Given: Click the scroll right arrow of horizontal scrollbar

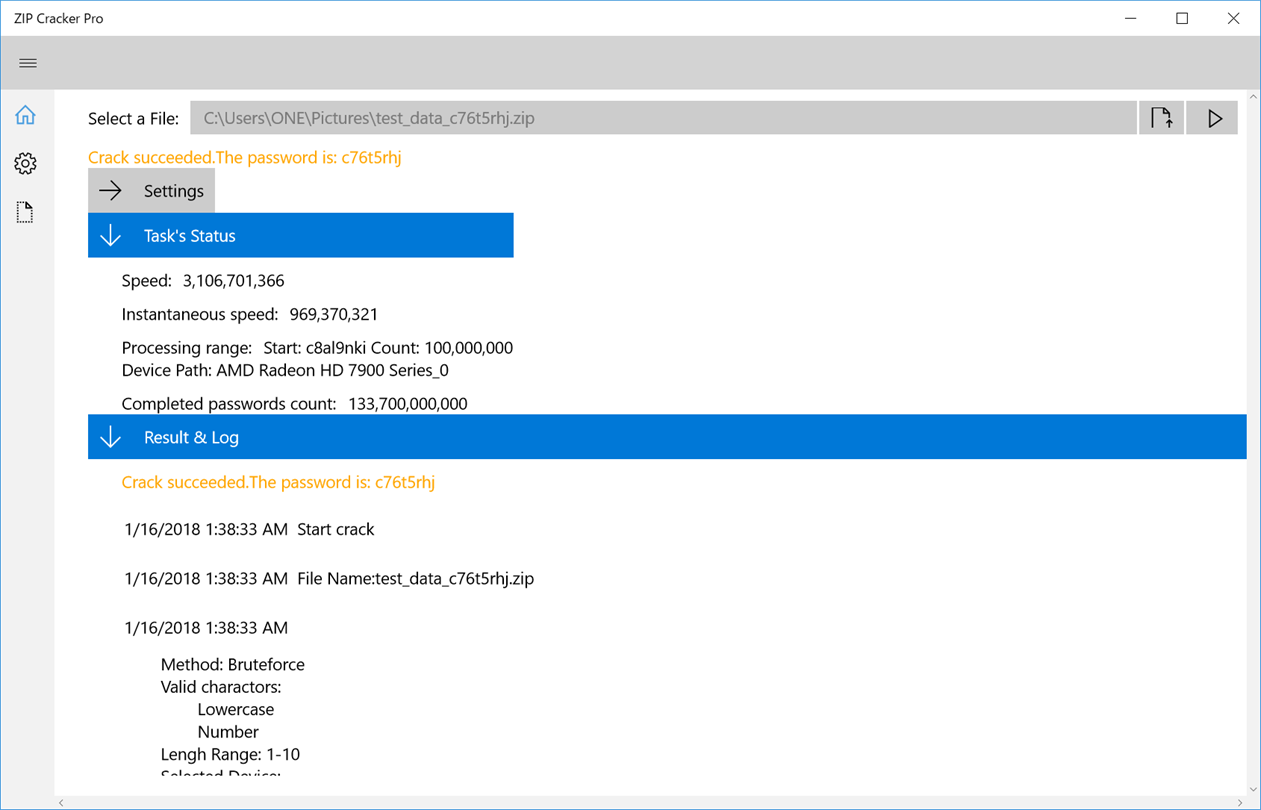Looking at the screenshot, I should point(1239,802).
